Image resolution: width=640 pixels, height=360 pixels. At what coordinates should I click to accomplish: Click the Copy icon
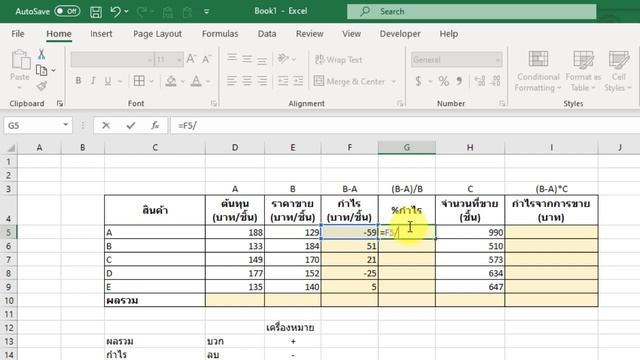(x=41, y=70)
